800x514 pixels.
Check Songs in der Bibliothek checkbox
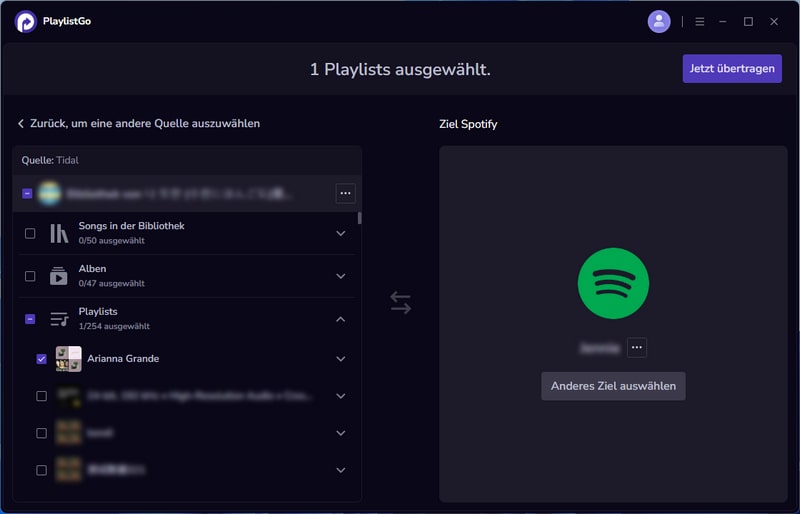[x=30, y=233]
